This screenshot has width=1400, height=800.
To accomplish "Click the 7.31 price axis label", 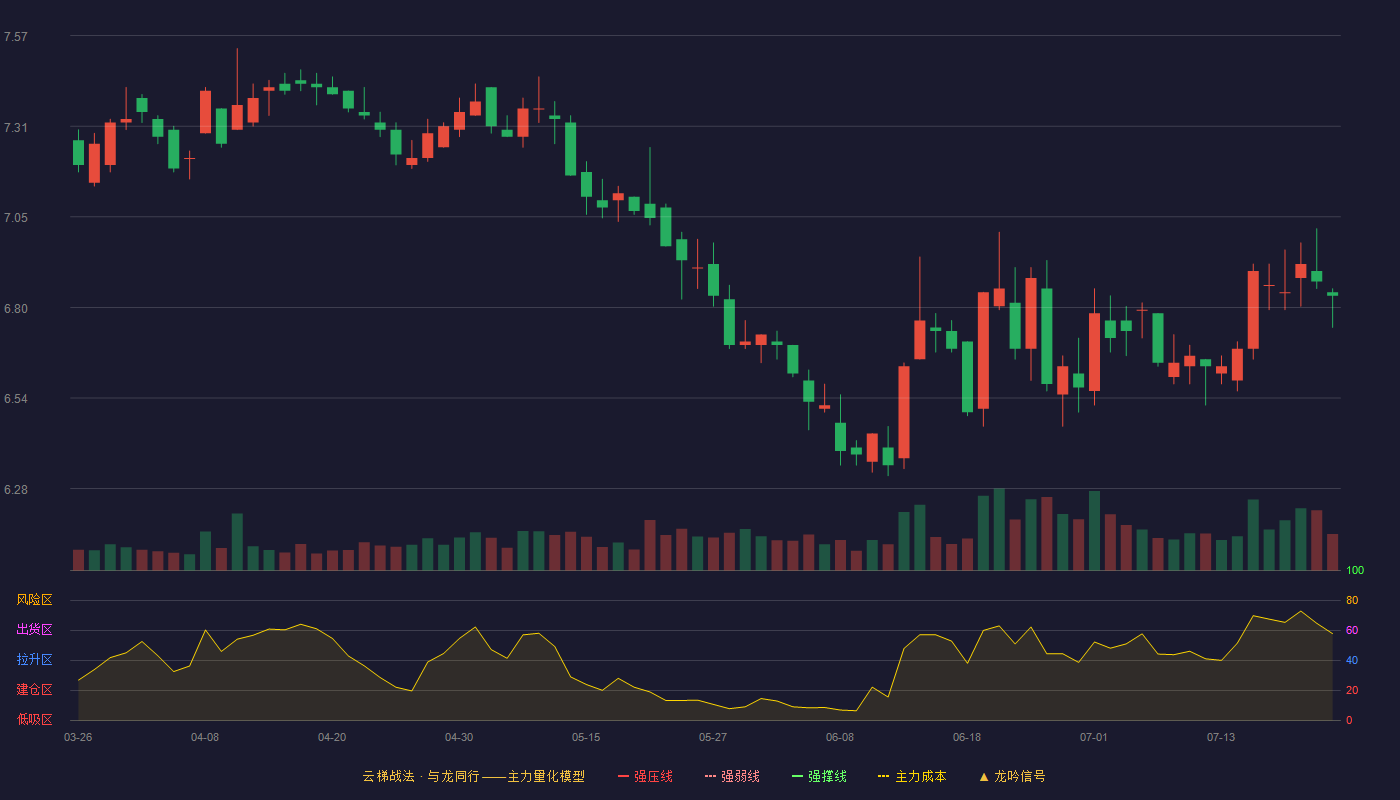I will click(16, 128).
